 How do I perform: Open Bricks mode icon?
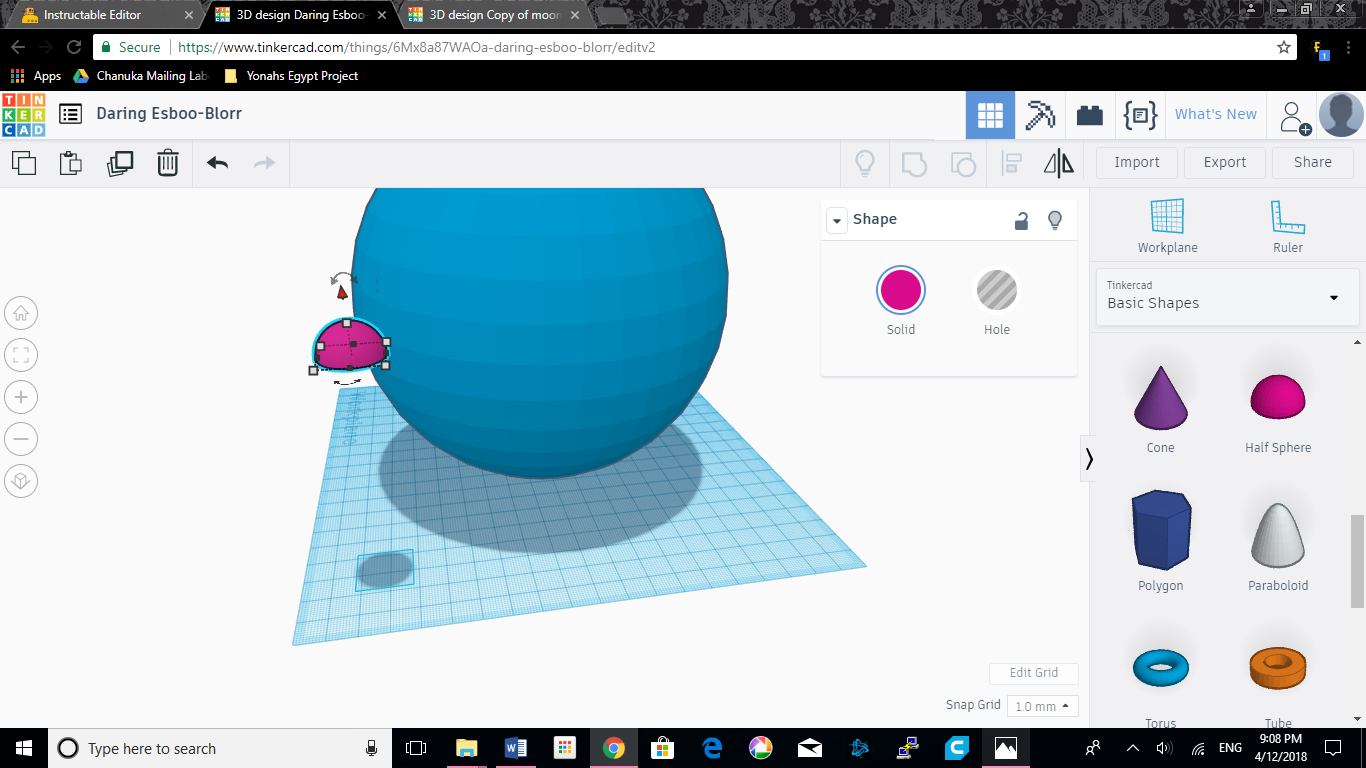tap(1090, 115)
